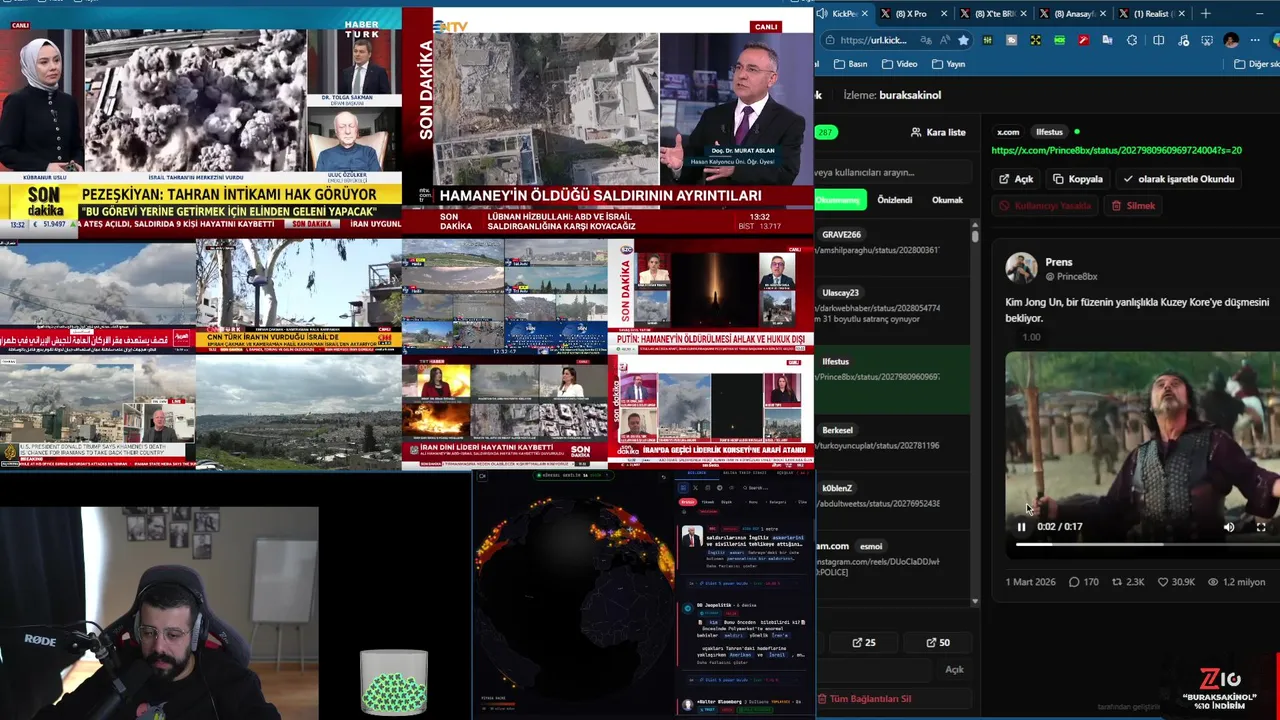Click the read aloud icon in address bar
The image size is (1280, 720).
pyautogui.click(x=945, y=40)
